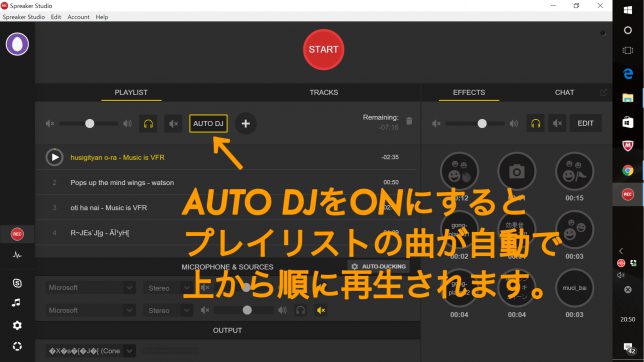Open the lifebuoy help icon in sidebar
The height and width of the screenshot is (362, 644).
coord(17,346)
